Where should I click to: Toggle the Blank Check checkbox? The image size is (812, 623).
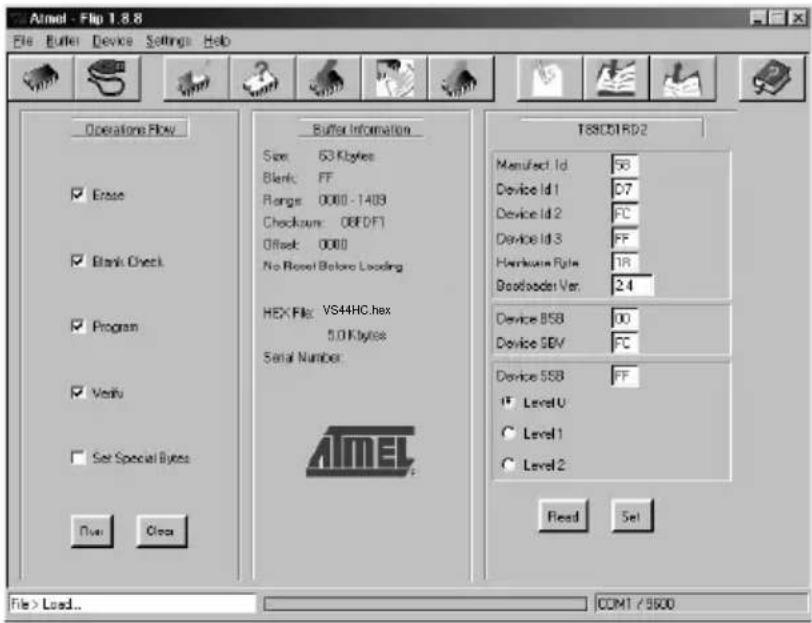point(78,261)
